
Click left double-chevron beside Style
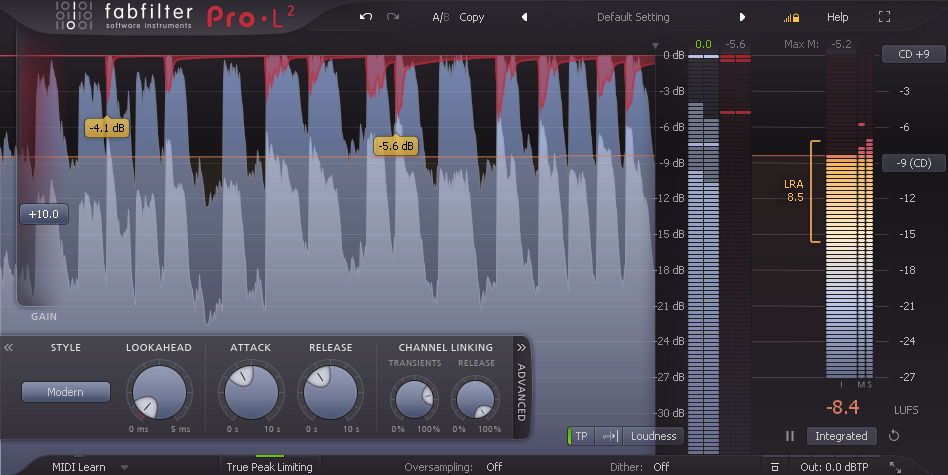click(x=8, y=347)
